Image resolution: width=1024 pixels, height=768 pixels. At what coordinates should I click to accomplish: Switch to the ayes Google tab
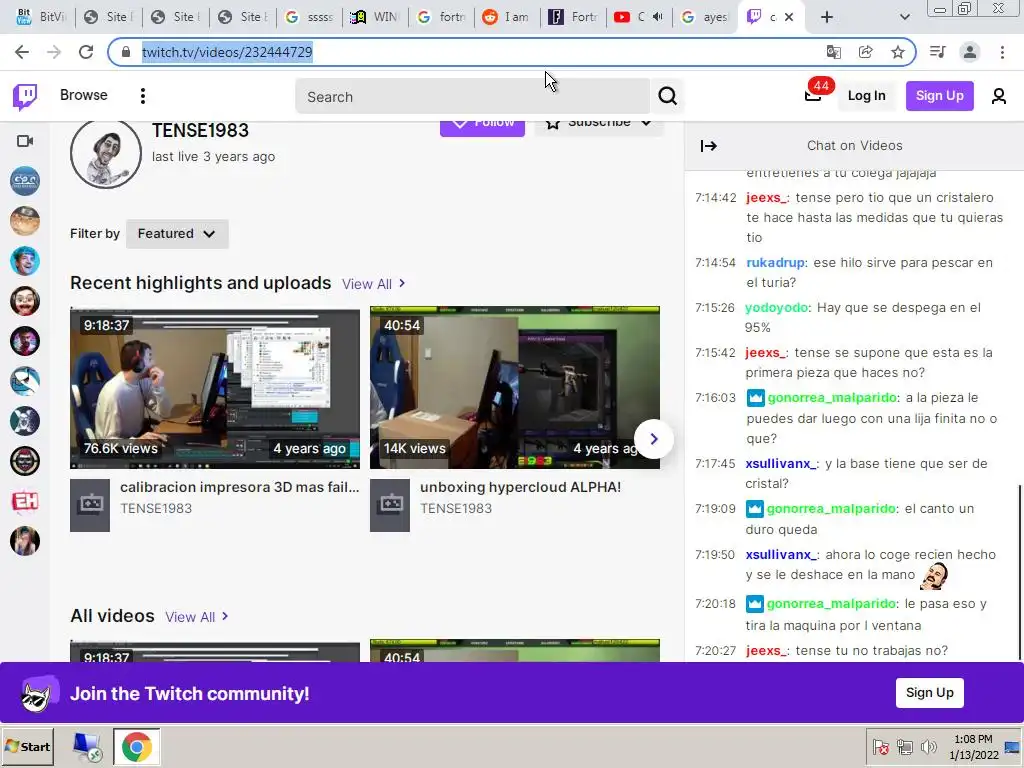(704, 17)
